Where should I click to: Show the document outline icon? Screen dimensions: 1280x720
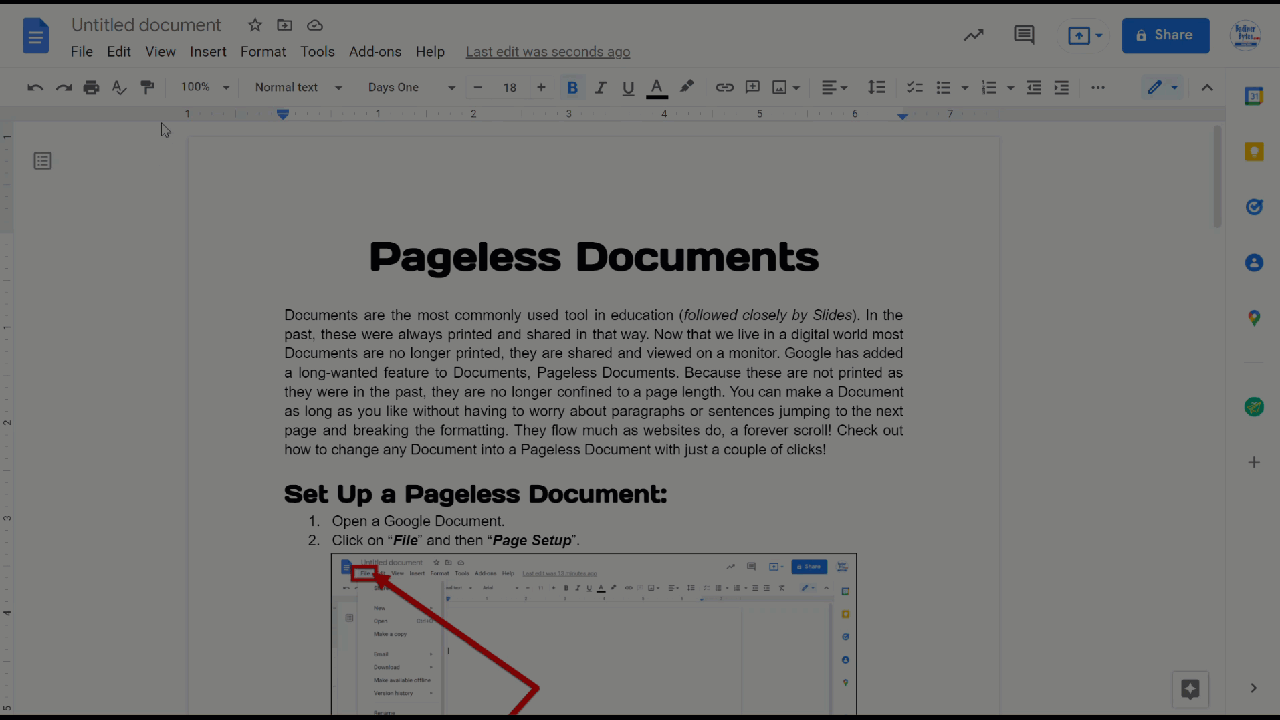42,161
